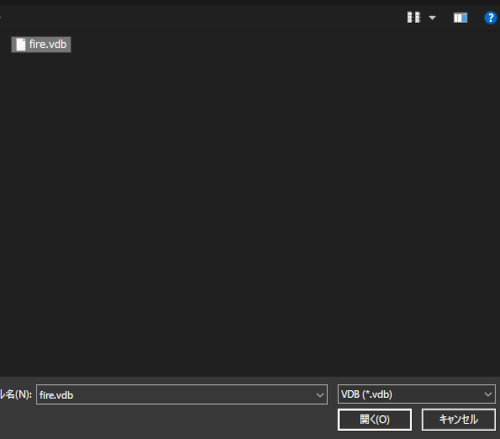This screenshot has height=439, width=500.
Task: Expand the file name history dropdown arrow
Action: click(x=320, y=395)
